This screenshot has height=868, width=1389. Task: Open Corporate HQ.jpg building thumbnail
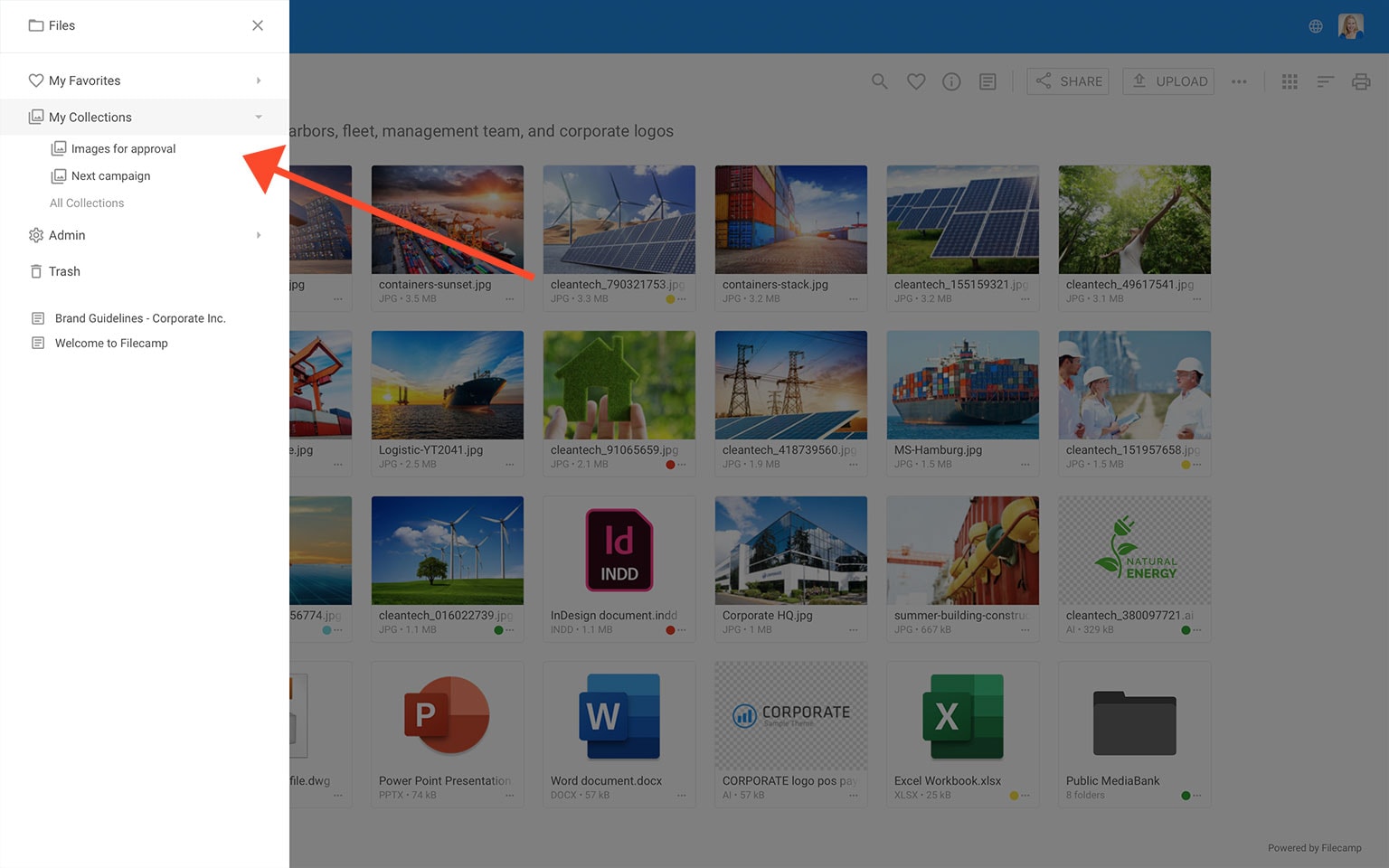(x=791, y=551)
